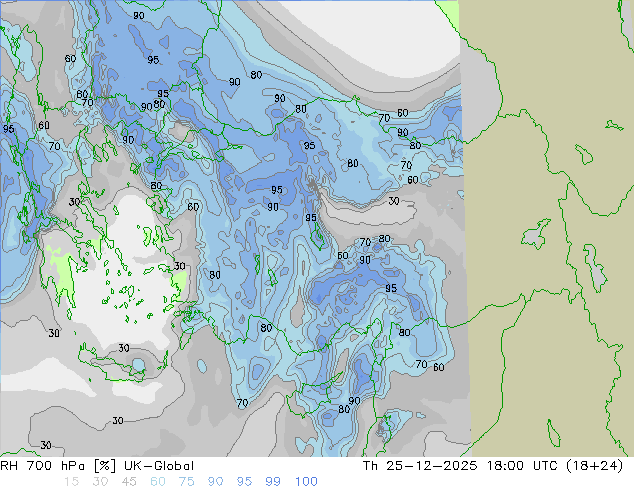Select the legend value 45
The image size is (634, 490).
pyautogui.click(x=129, y=482)
